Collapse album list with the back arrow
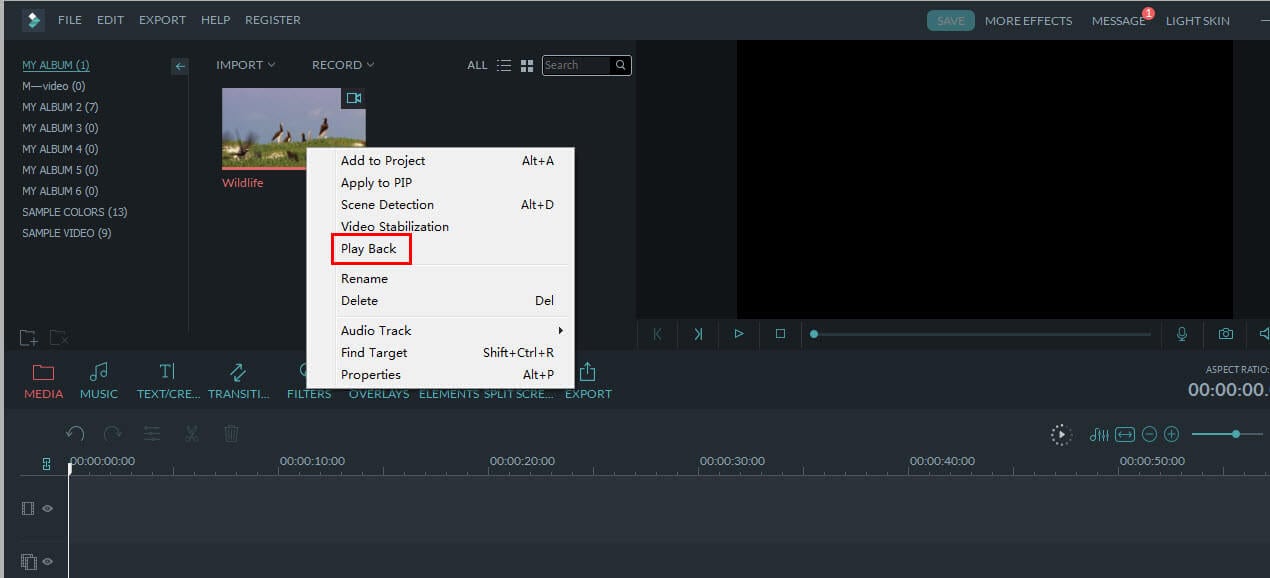Screen dimensions: 1270x578 point(180,66)
